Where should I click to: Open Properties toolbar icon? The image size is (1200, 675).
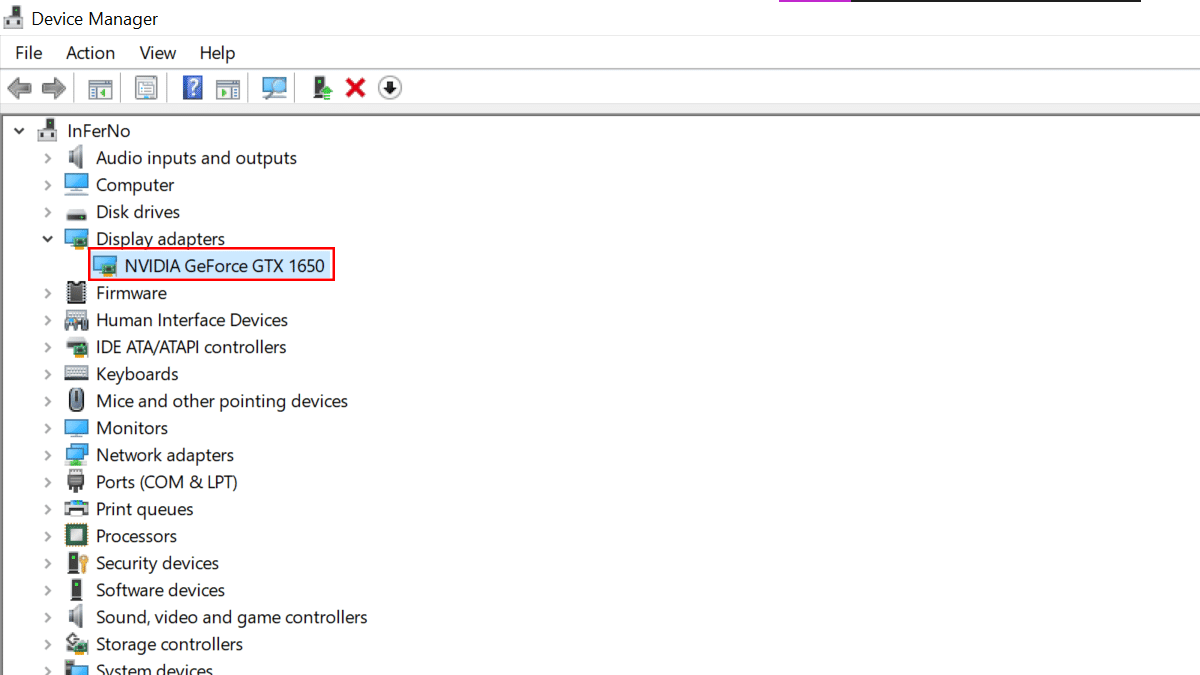point(147,88)
